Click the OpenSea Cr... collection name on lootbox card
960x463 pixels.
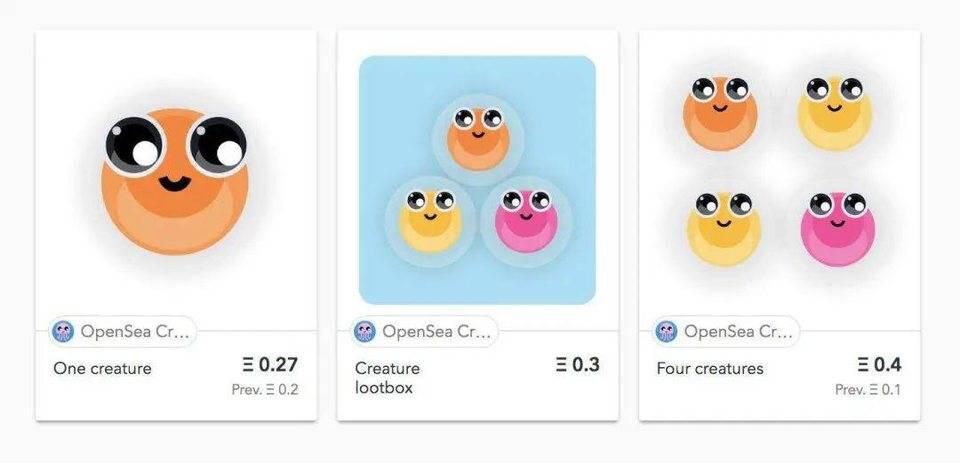(x=438, y=331)
